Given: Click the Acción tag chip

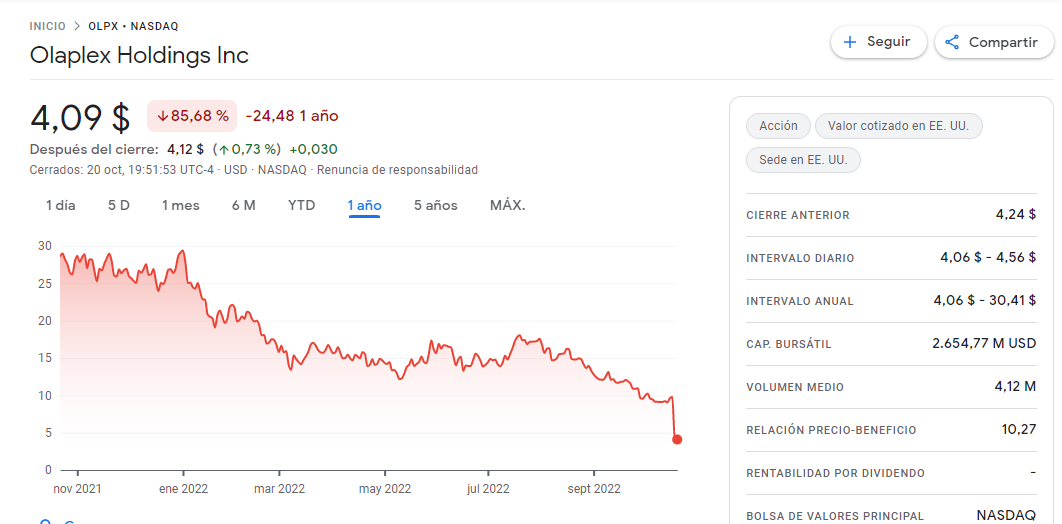Looking at the screenshot, I should coord(778,126).
